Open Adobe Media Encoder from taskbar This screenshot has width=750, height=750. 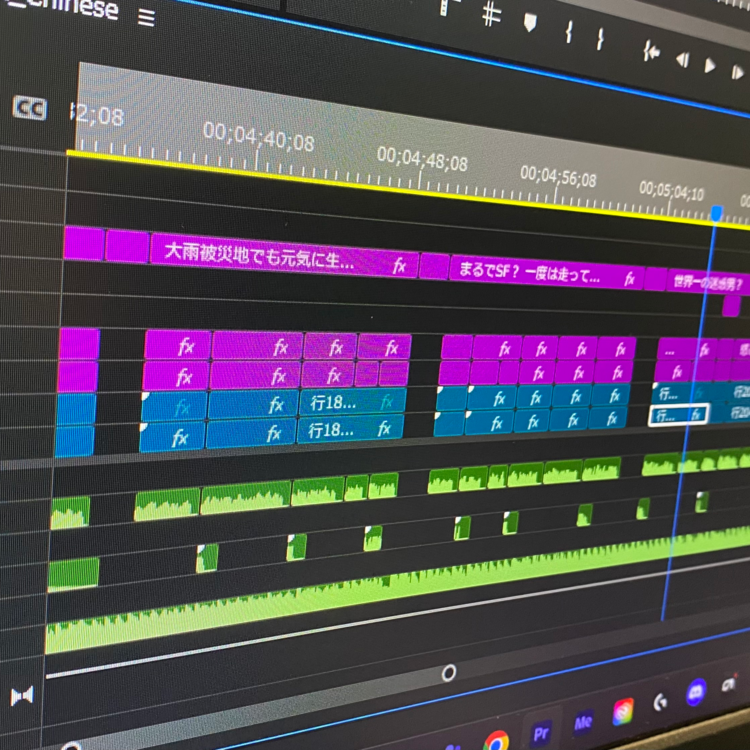click(x=583, y=720)
